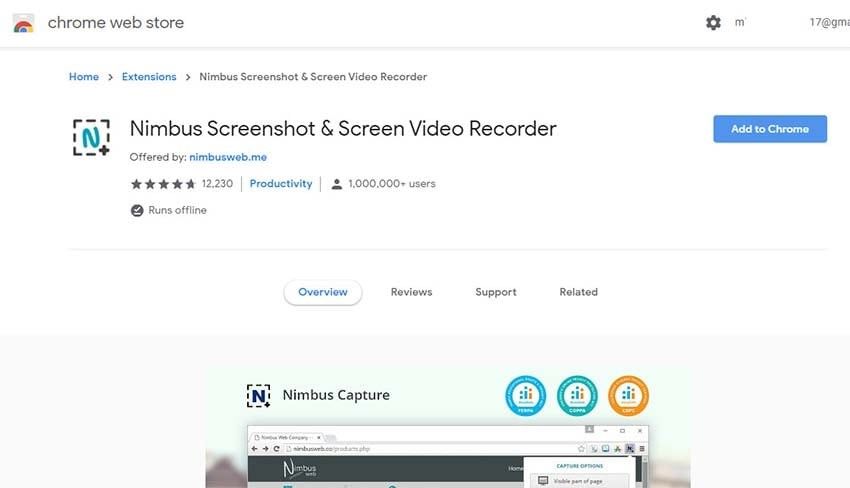This screenshot has width=850, height=488.
Task: Click the COPPA teal badge
Action: [x=577, y=395]
